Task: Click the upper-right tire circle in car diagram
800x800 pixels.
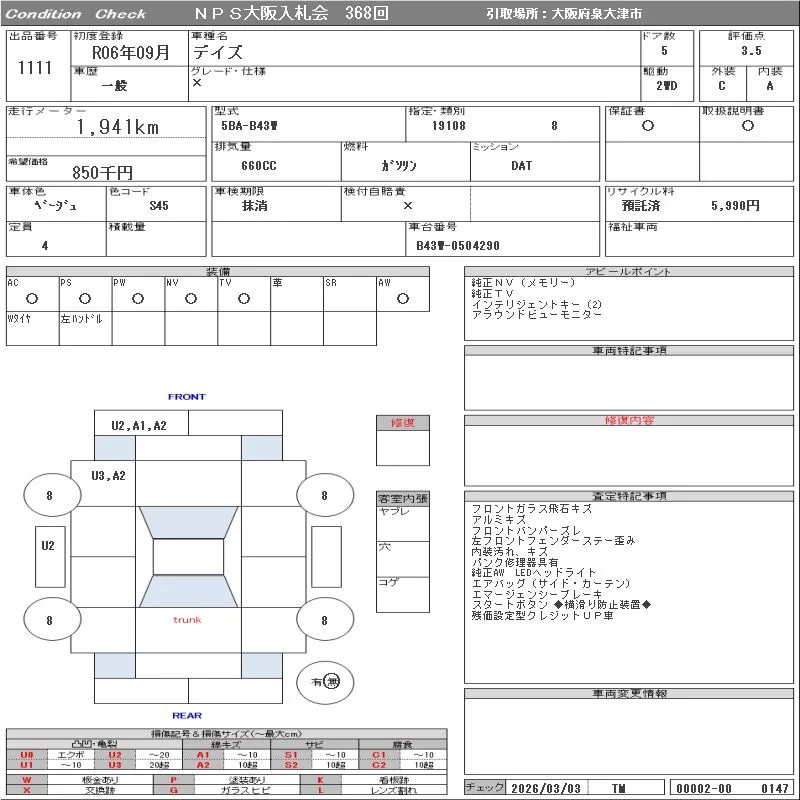Action: tap(324, 495)
